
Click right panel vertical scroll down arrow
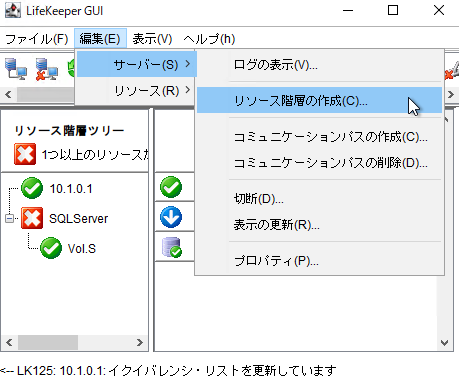point(444,343)
